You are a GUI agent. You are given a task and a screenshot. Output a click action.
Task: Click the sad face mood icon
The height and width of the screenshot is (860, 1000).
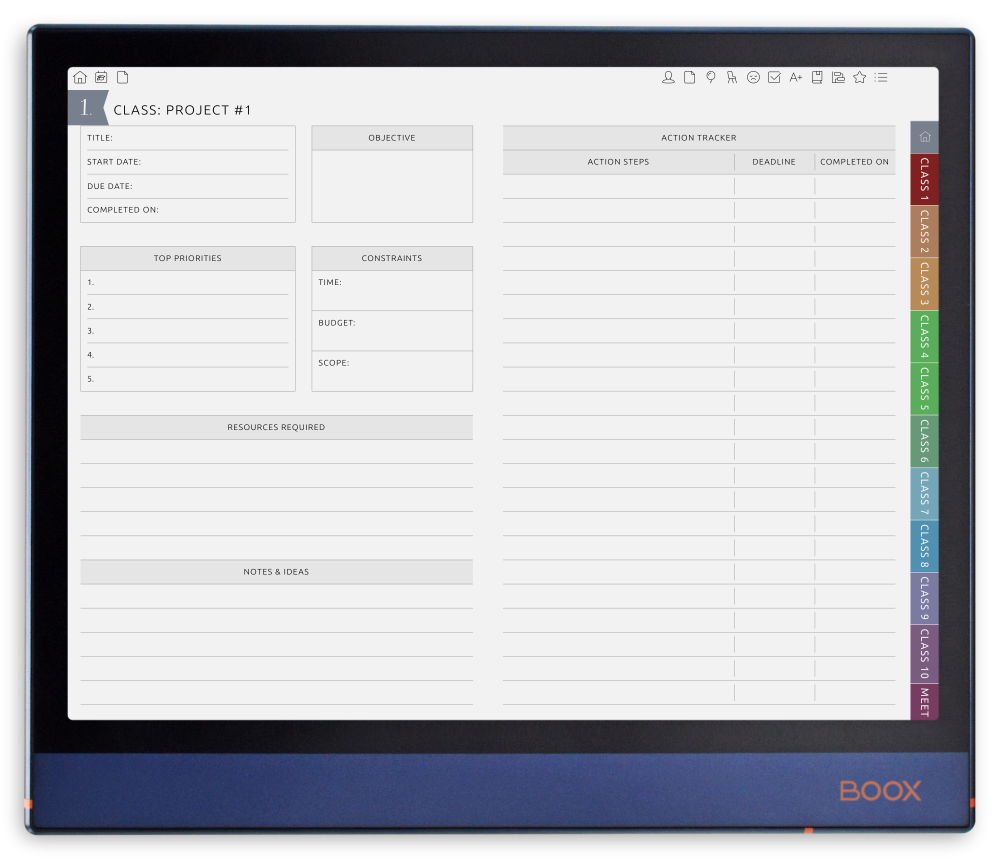point(753,77)
